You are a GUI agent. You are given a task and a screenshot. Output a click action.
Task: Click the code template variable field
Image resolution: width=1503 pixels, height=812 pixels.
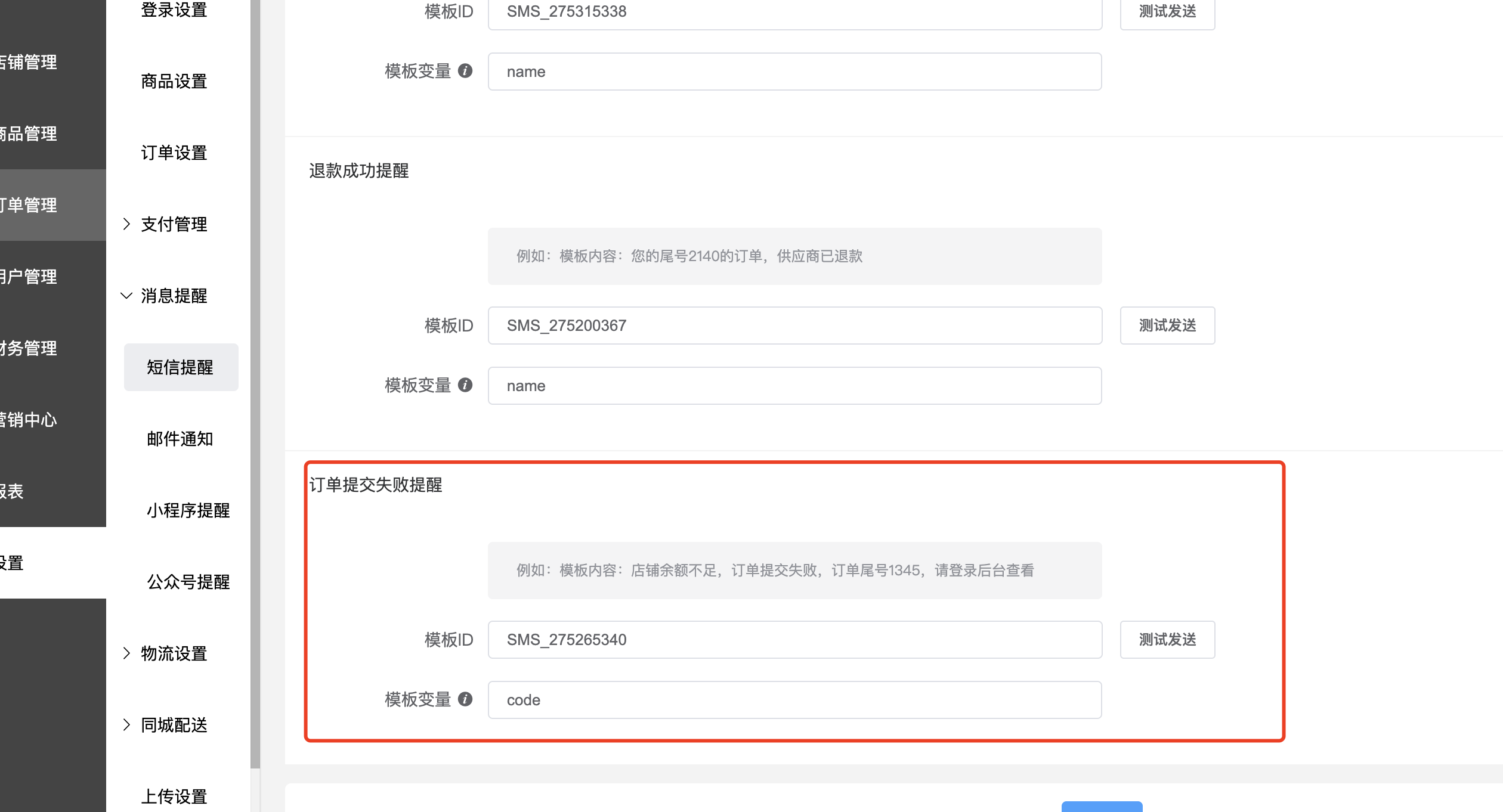click(794, 700)
